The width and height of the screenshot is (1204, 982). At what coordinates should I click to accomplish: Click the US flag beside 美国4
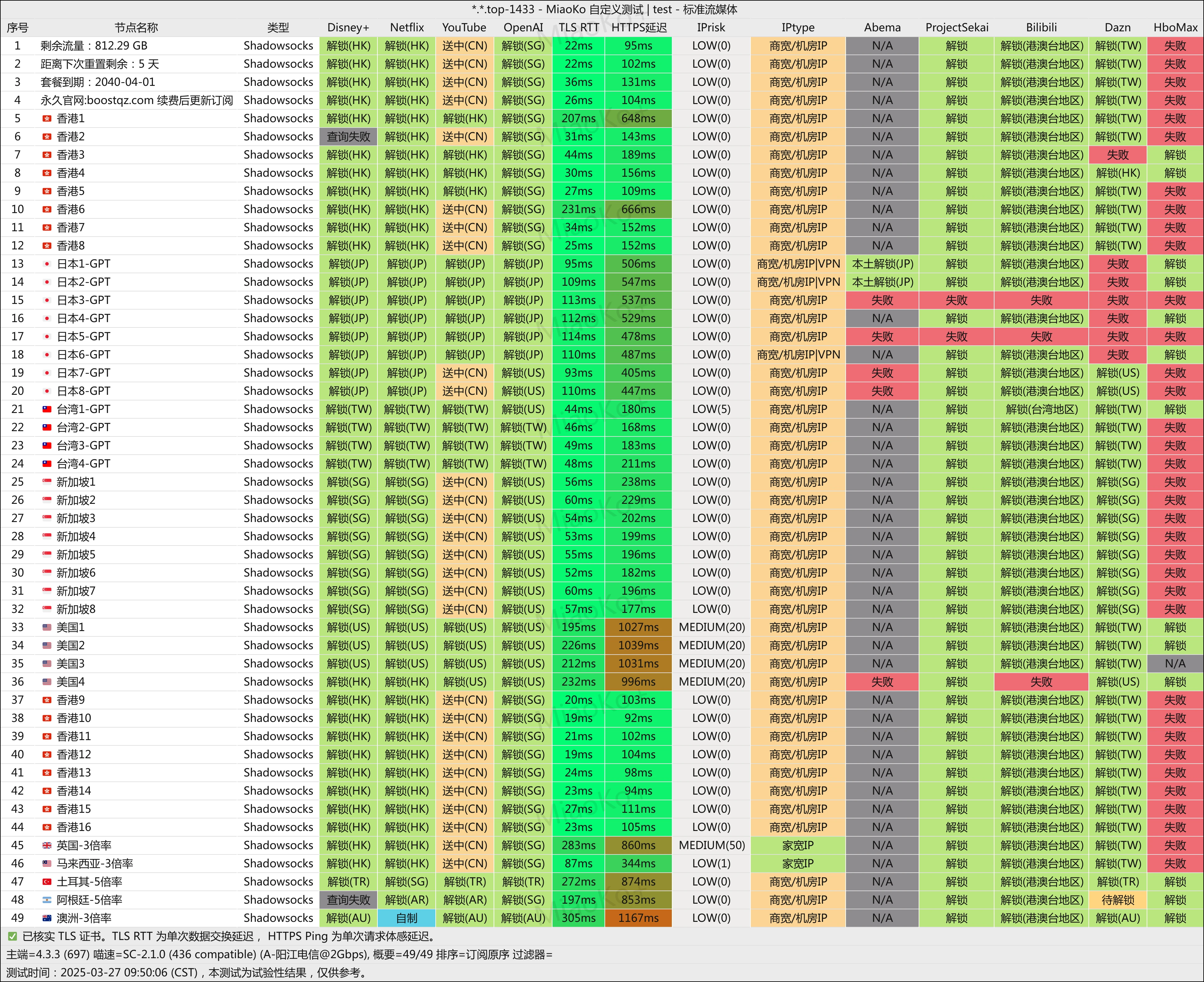pos(47,682)
